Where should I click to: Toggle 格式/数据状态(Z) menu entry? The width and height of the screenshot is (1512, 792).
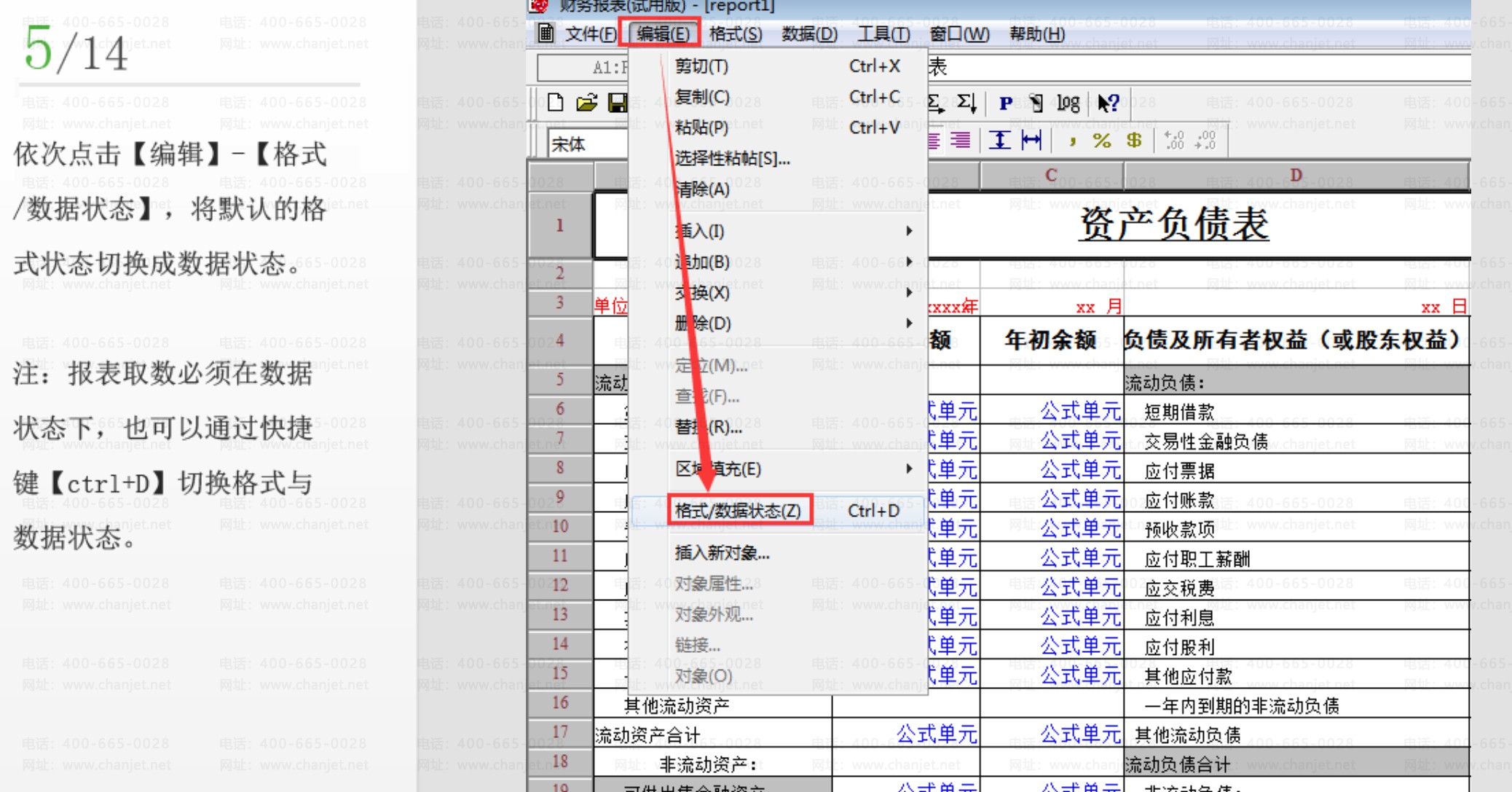pos(739,511)
